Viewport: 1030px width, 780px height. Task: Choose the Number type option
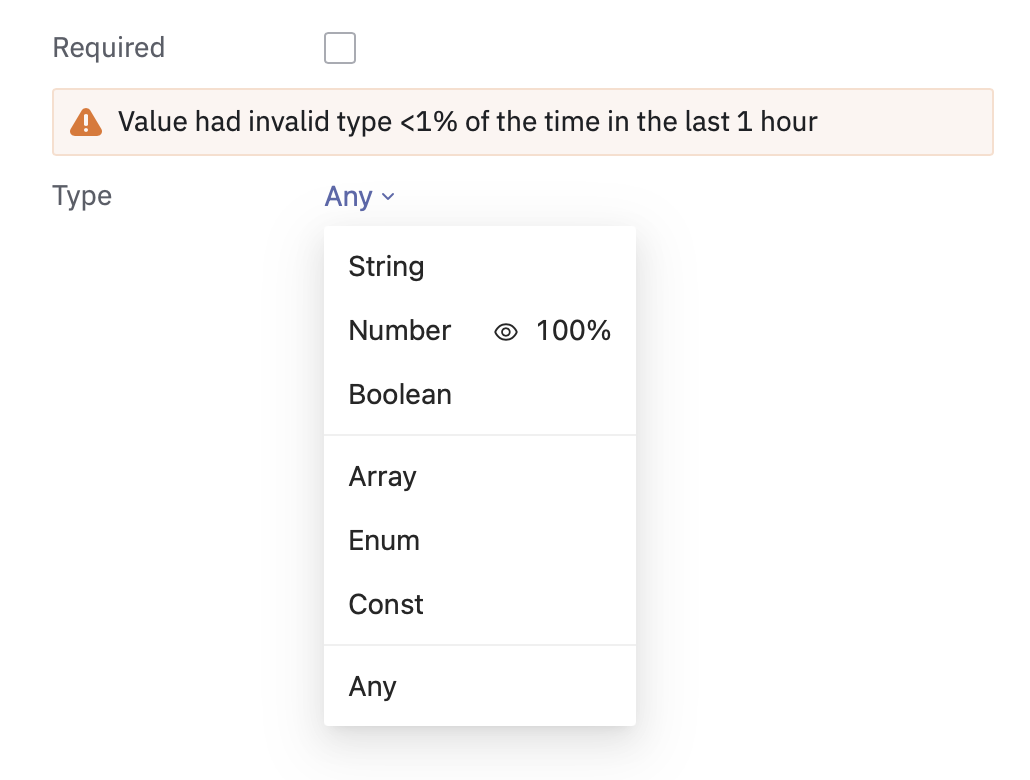click(x=400, y=331)
